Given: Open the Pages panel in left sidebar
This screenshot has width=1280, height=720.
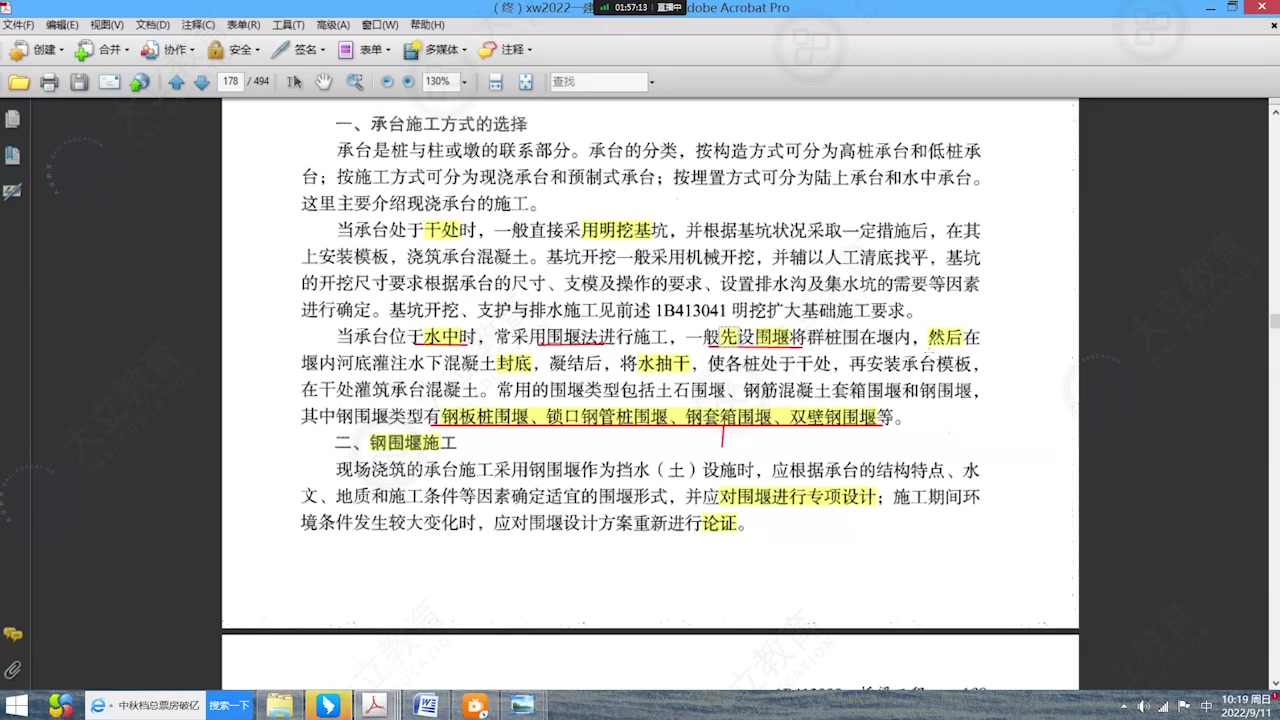Looking at the screenshot, I should [x=13, y=119].
